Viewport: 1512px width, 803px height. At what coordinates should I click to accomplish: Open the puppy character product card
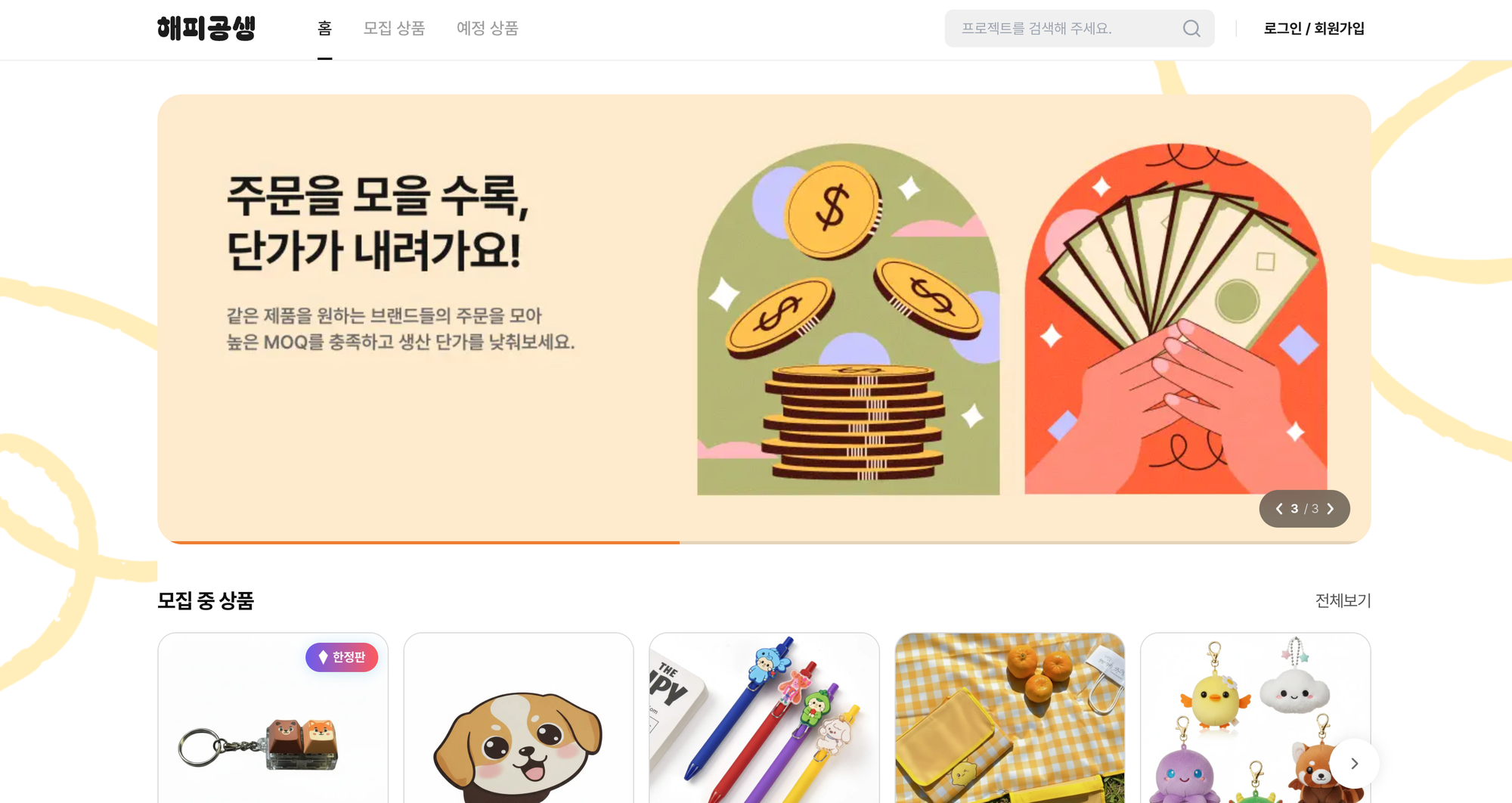coord(519,718)
